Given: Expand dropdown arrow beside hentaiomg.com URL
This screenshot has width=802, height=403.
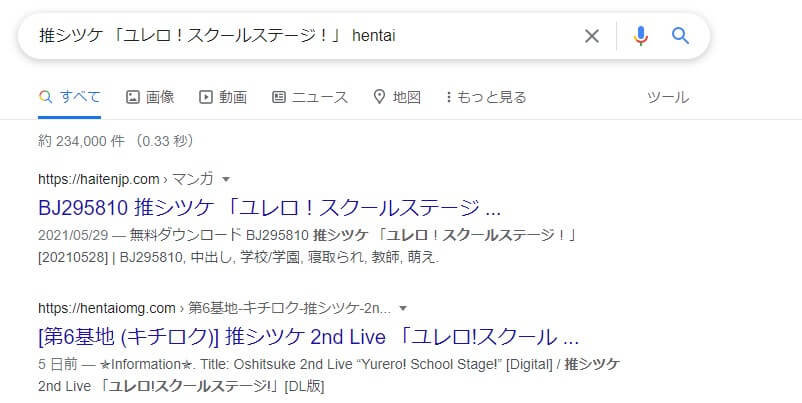Looking at the screenshot, I should (x=403, y=308).
